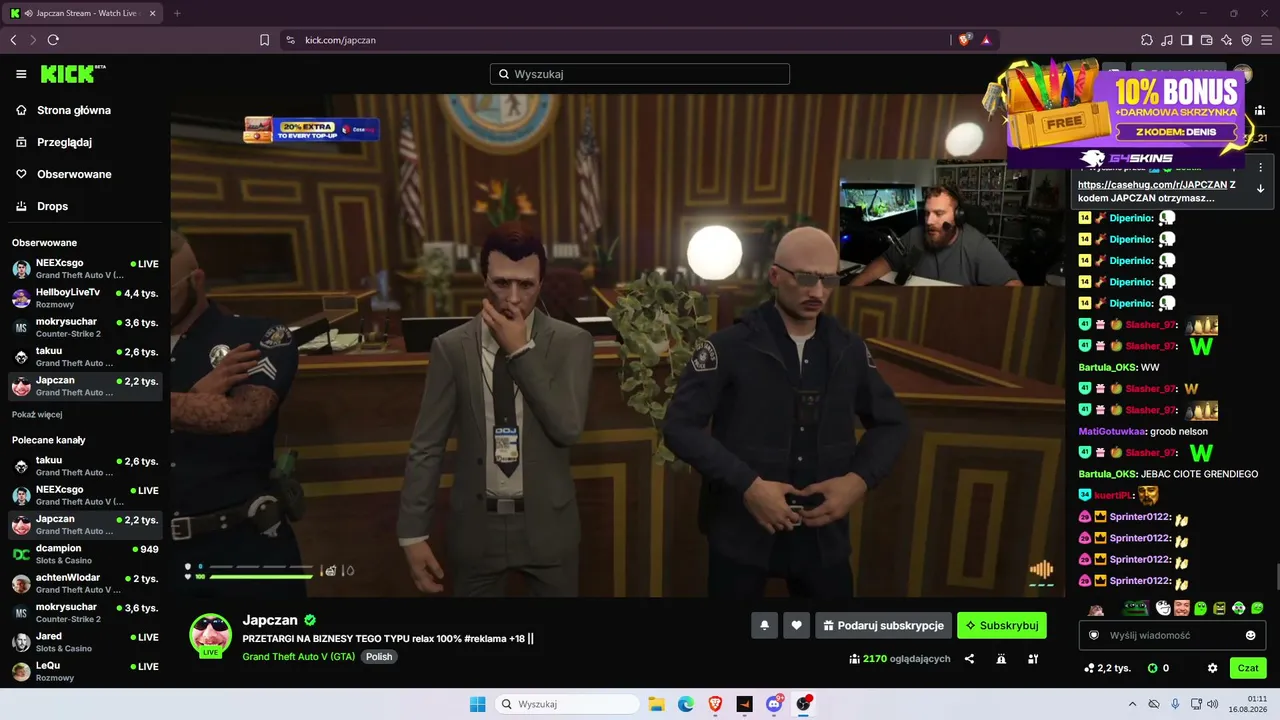Open the volume control in system tray
The width and height of the screenshot is (1280, 720).
point(1213,704)
